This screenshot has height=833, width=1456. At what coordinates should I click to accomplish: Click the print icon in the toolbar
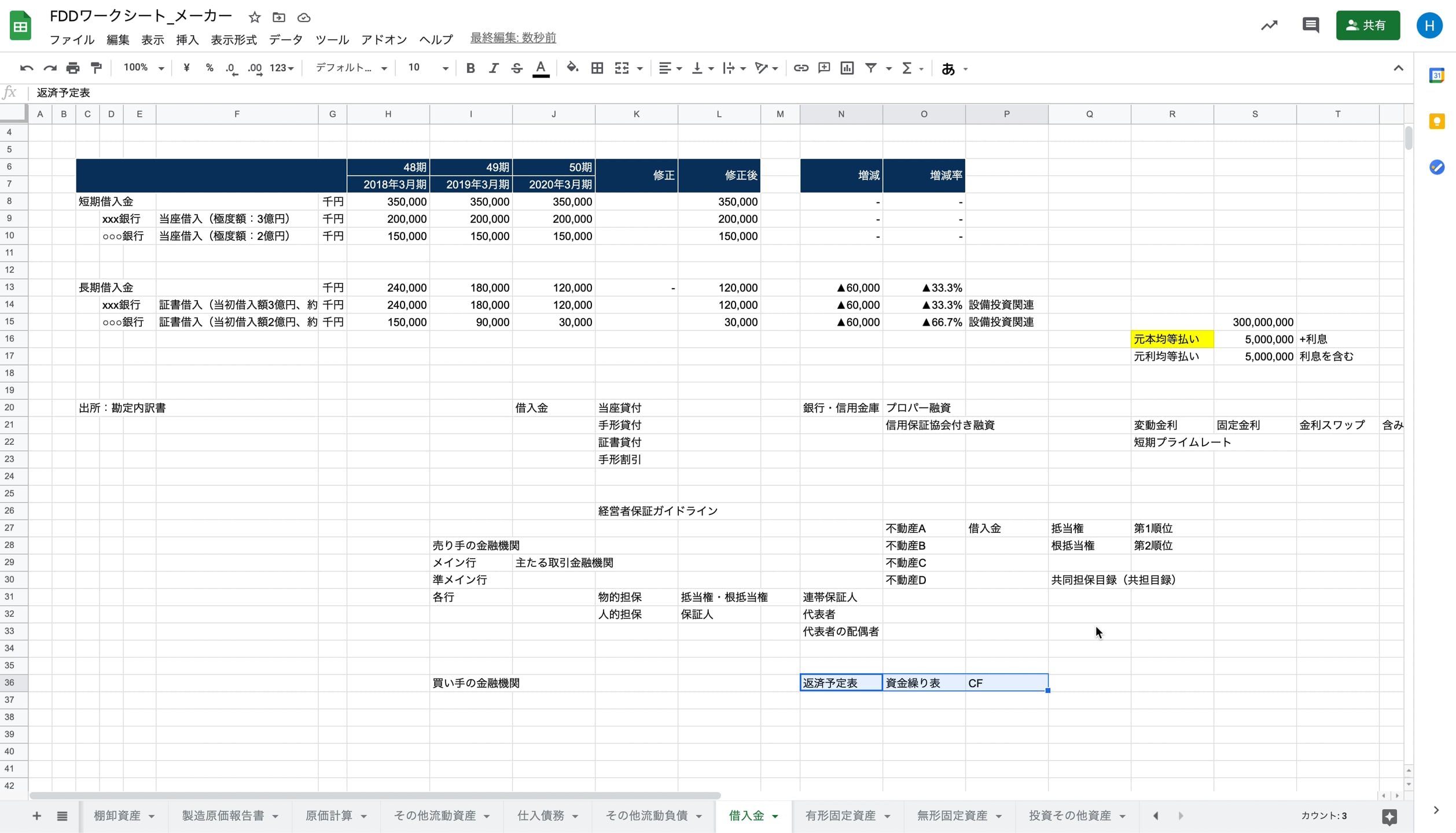click(72, 68)
